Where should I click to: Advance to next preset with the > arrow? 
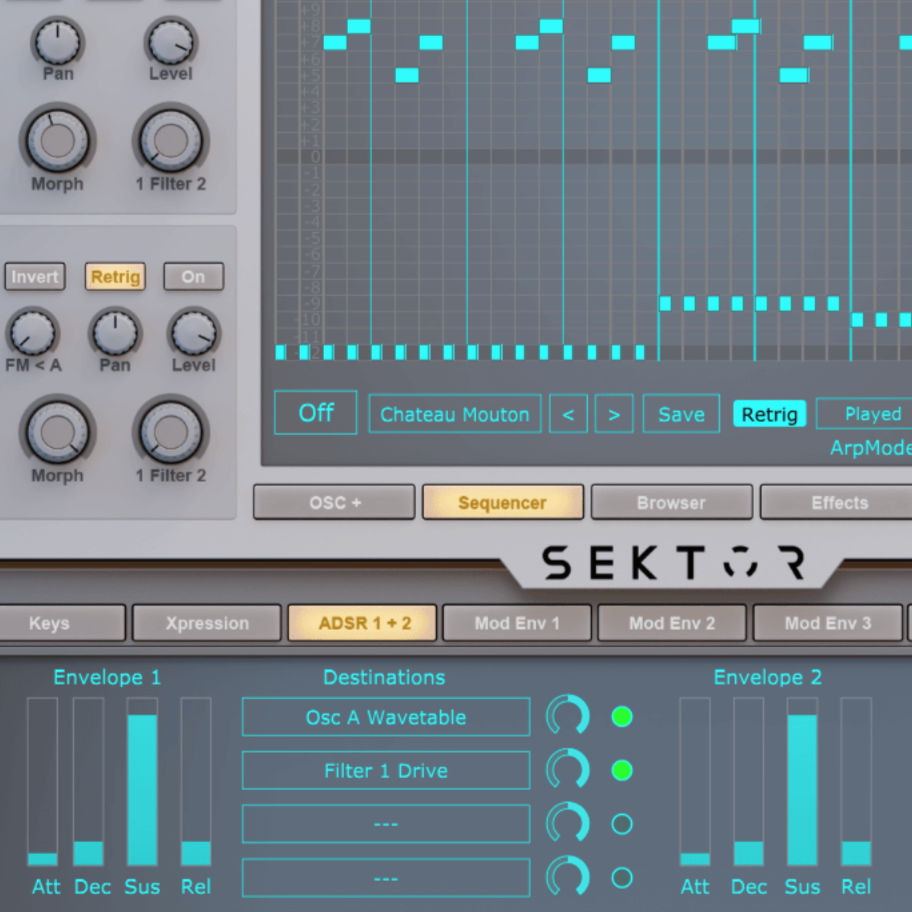(613, 413)
